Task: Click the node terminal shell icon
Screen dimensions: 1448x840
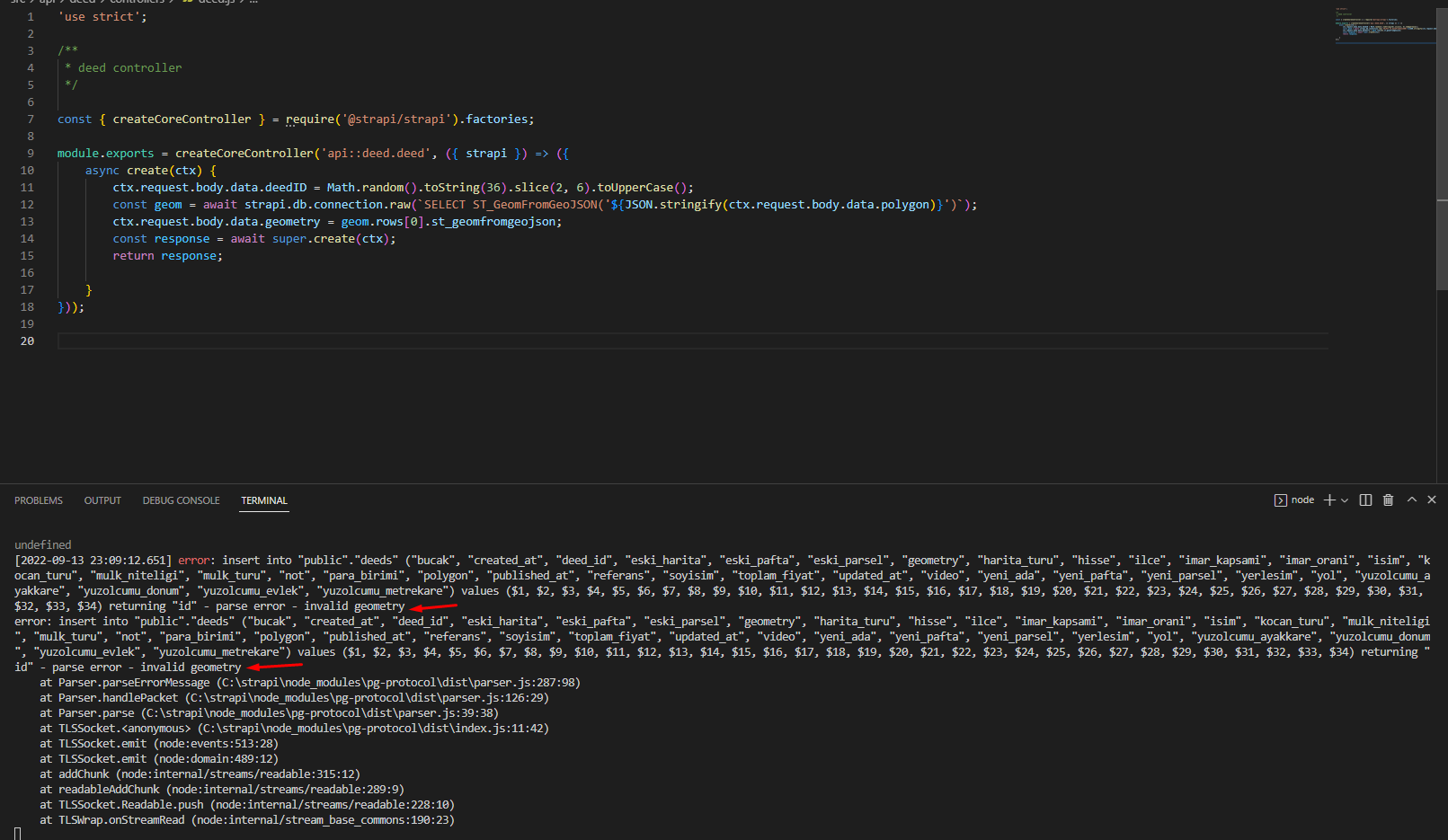Action: click(1280, 500)
